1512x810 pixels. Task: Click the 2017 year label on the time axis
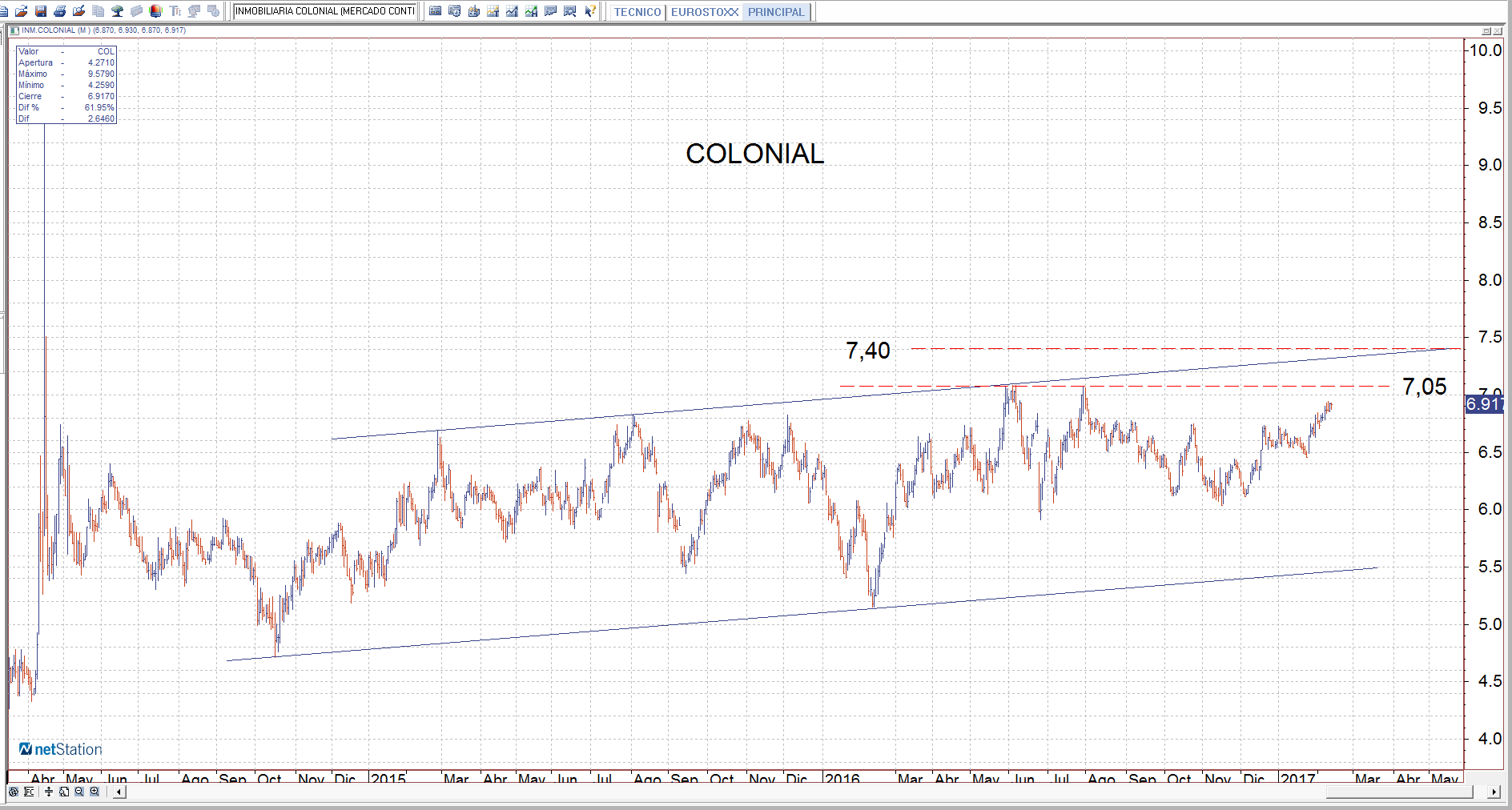(x=1297, y=778)
